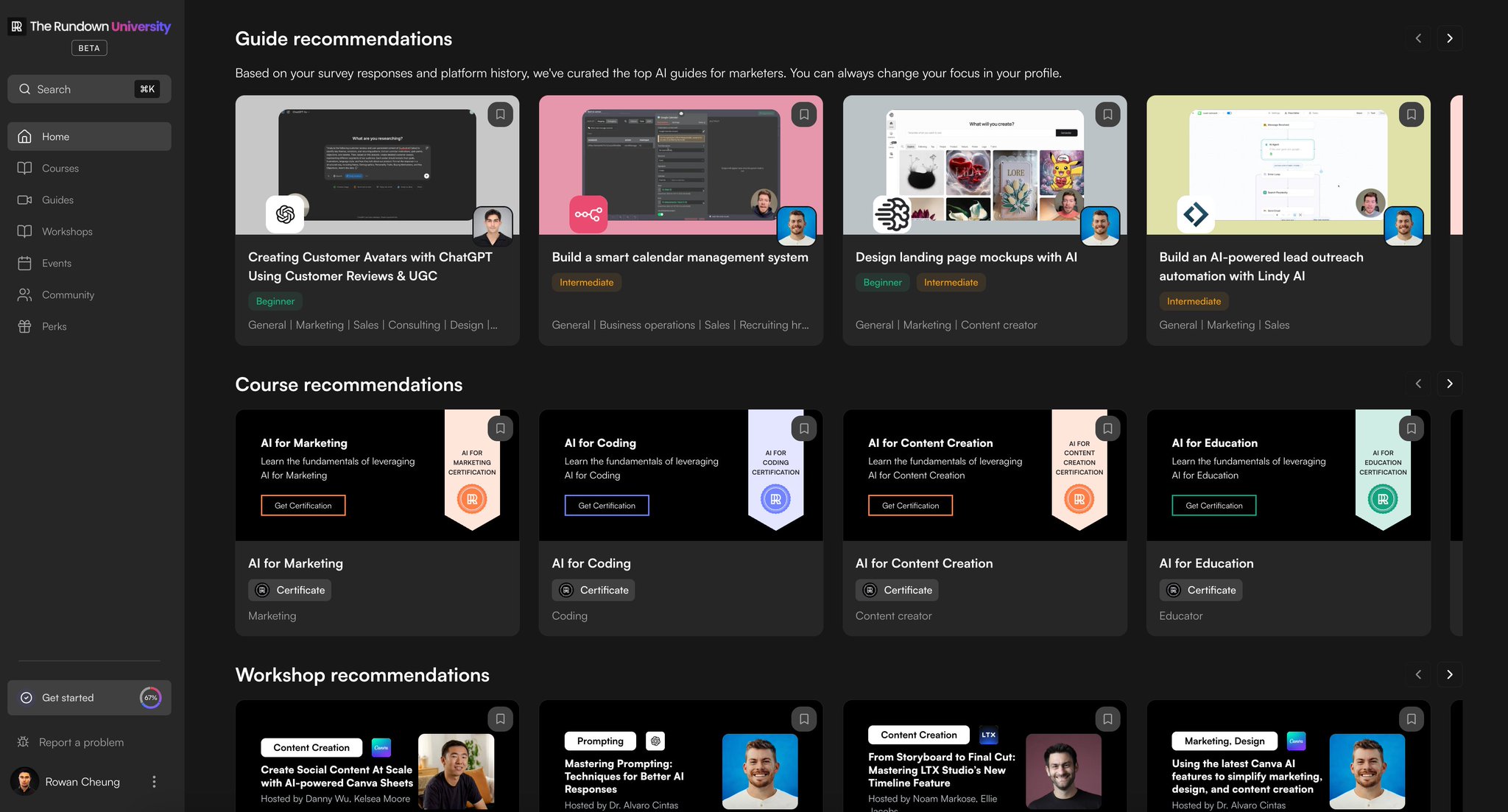The width and height of the screenshot is (1508, 812).
Task: Click the Home sidebar icon
Action: [x=25, y=136]
